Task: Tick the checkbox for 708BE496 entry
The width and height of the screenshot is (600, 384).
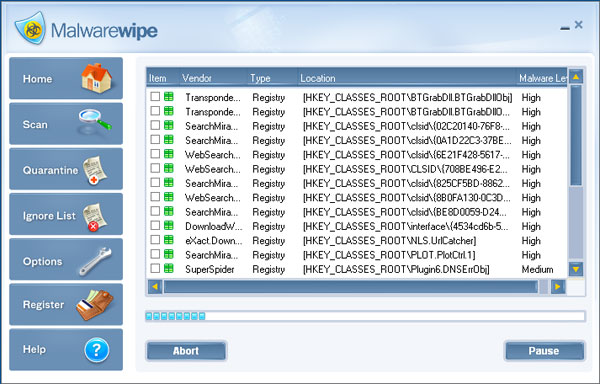Action: (155, 168)
